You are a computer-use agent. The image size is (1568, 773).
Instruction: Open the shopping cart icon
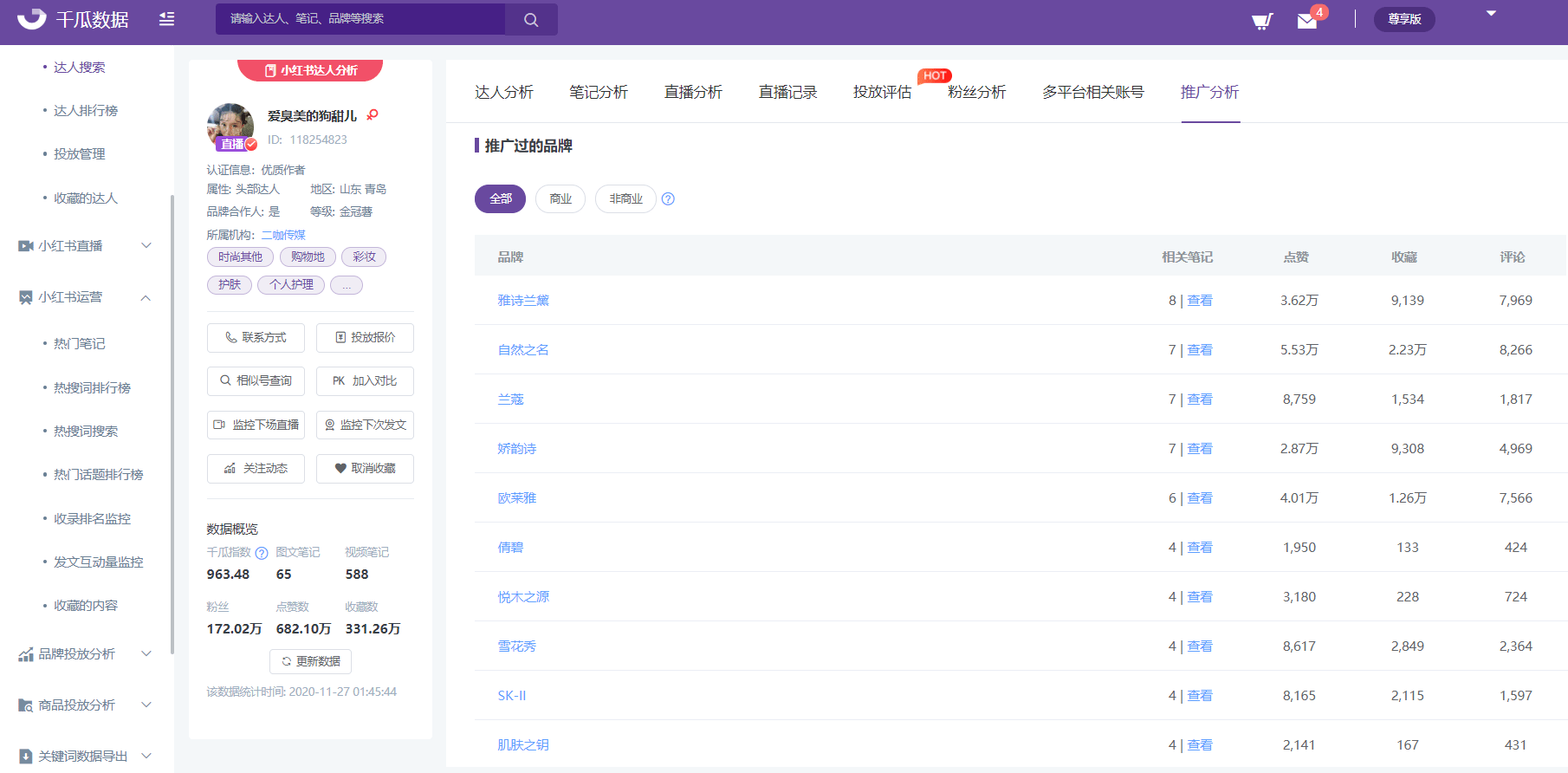point(1262,21)
